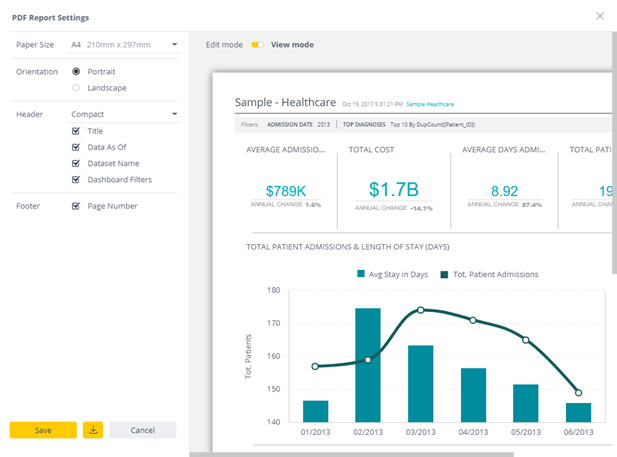Click the 01/2013 bar in the chart

(316, 411)
